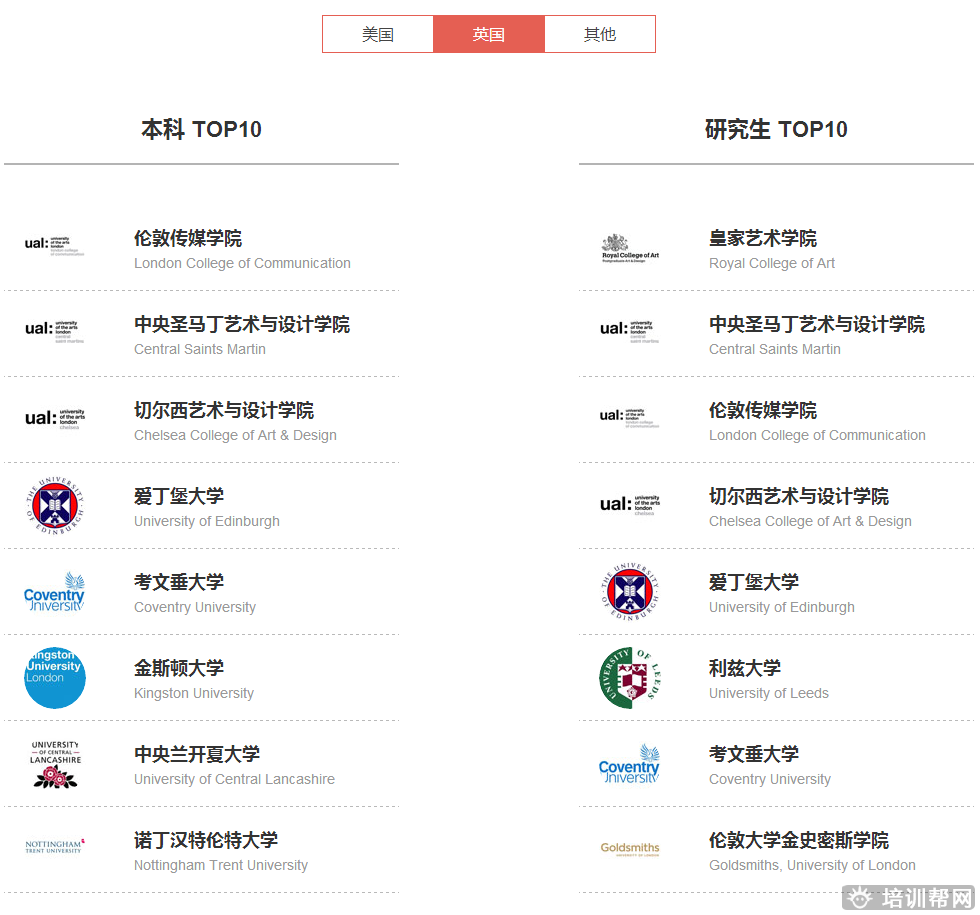This screenshot has height=915, width=980.
Task: Click the University of Leeds crest
Action: click(630, 678)
